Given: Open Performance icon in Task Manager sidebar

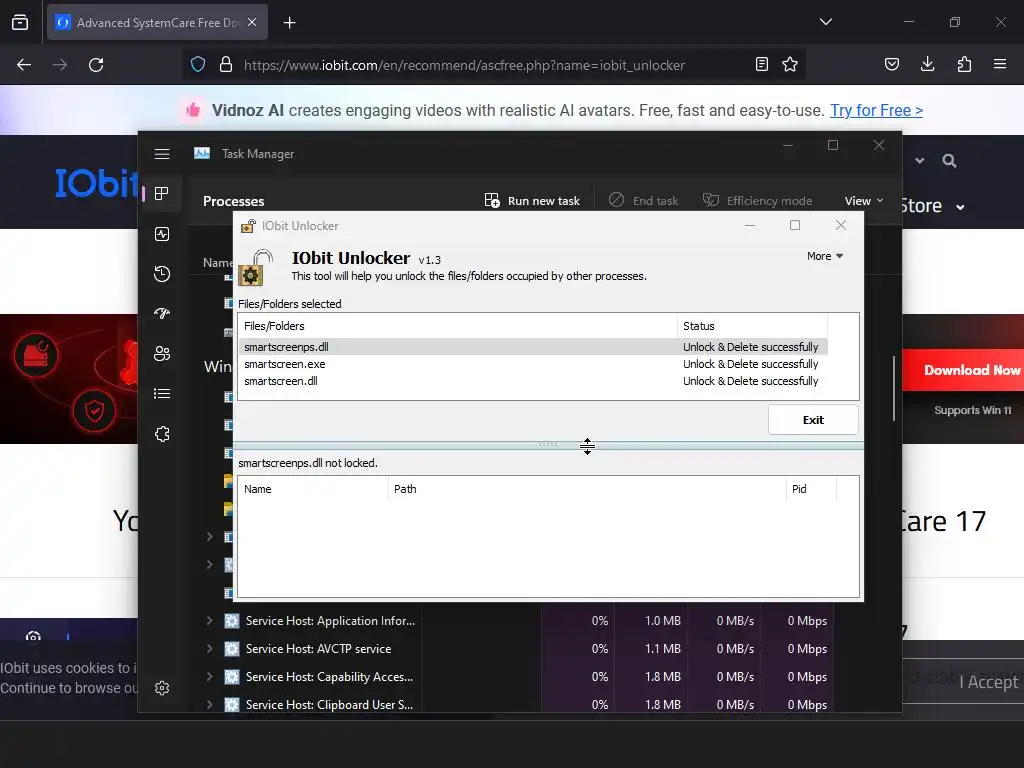Looking at the screenshot, I should click(162, 234).
